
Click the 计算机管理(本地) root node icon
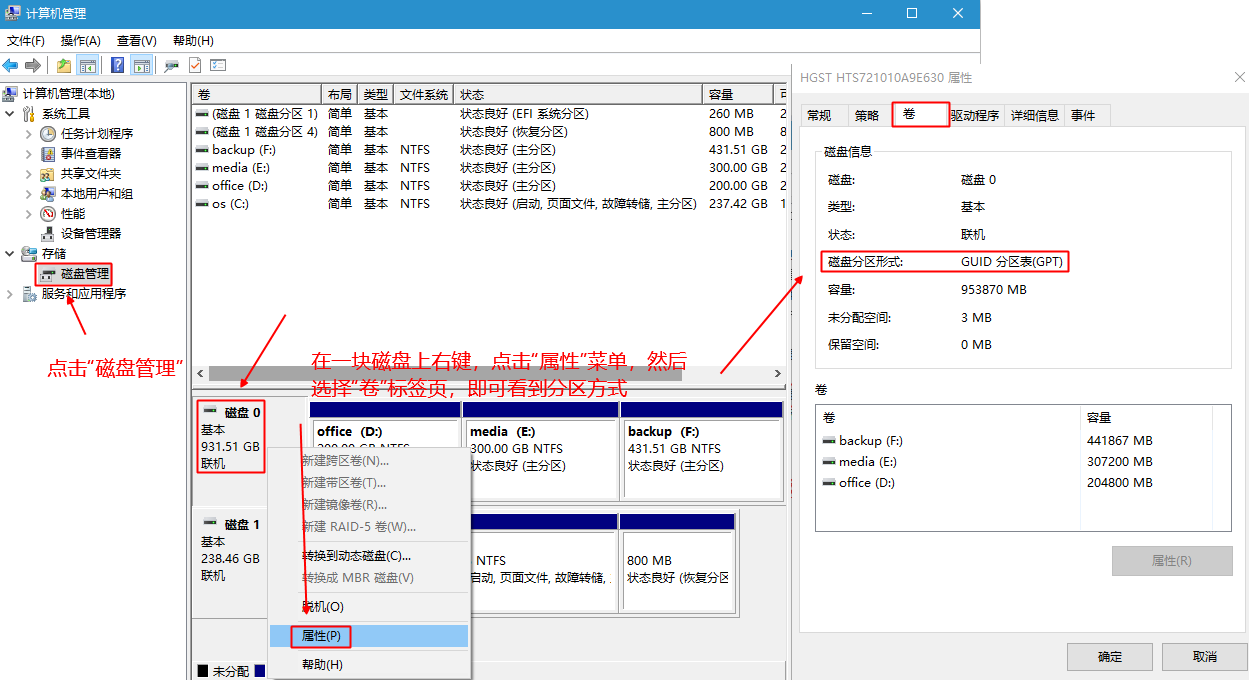(11, 94)
